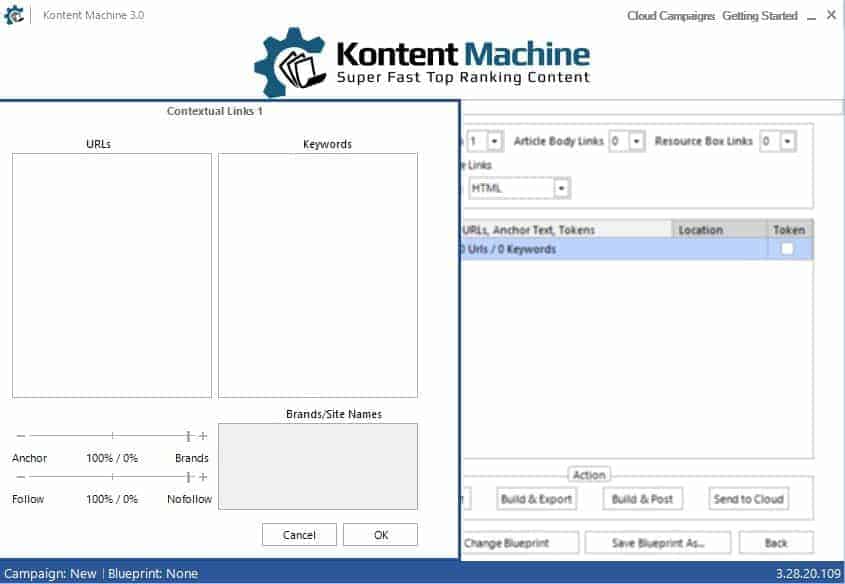Click the URLs, Anchor Text, Tokens column header
Image resolution: width=845 pixels, height=584 pixels.
pos(566,230)
